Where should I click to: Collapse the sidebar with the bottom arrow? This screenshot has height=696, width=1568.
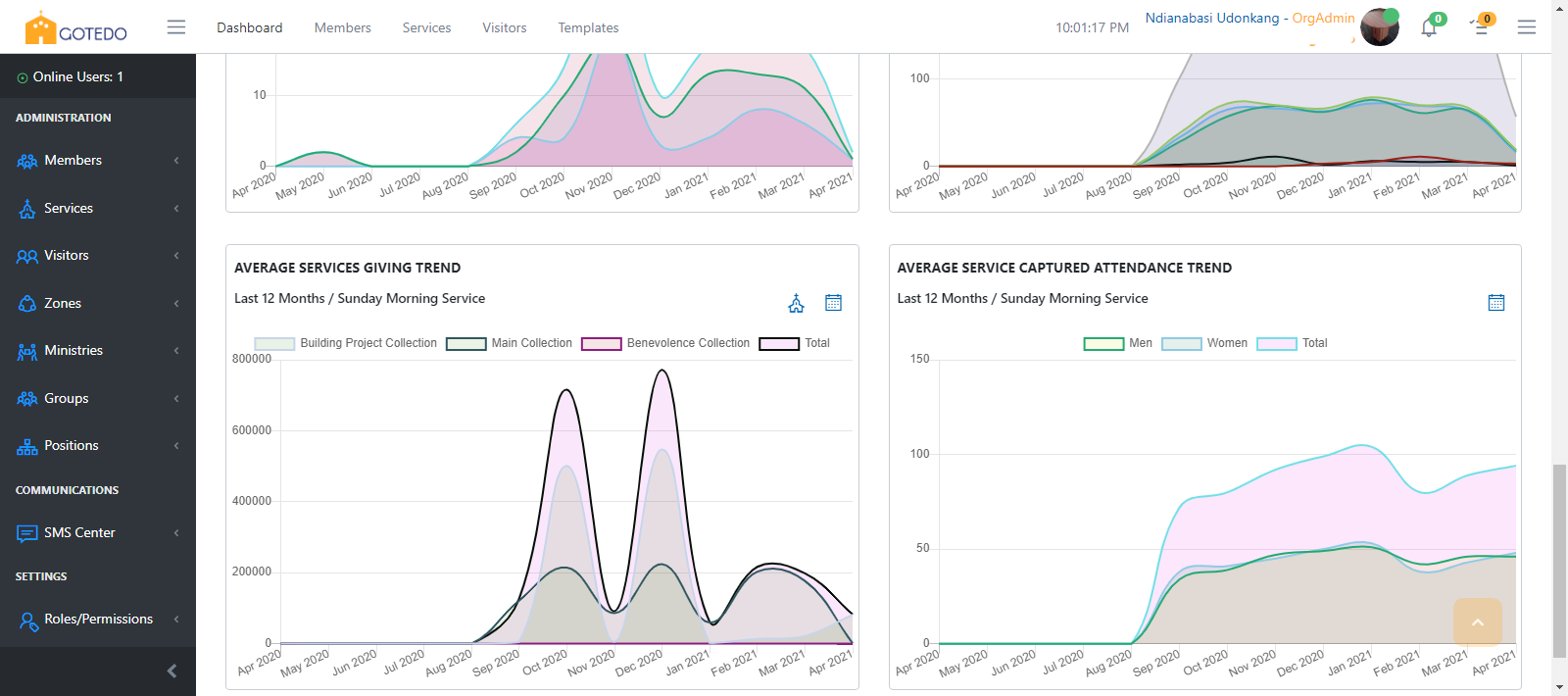click(172, 671)
